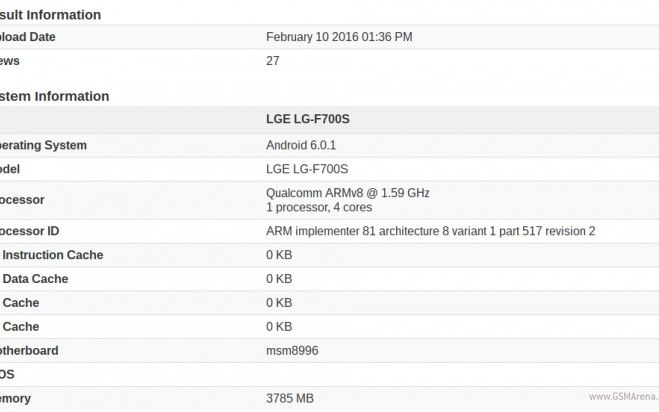Screen dimensions: 659x412
Task: Click the Instruction Cache row label
Action: (52, 255)
